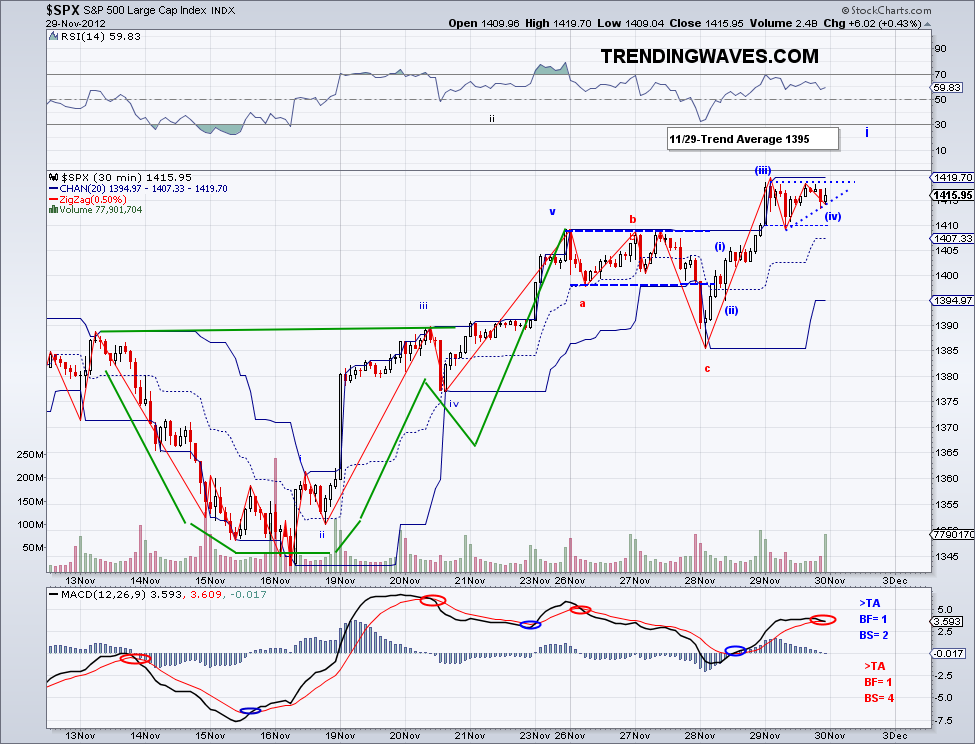Image resolution: width=975 pixels, height=744 pixels.
Task: Click the 1407.33 price-axis tag
Action: click(953, 238)
